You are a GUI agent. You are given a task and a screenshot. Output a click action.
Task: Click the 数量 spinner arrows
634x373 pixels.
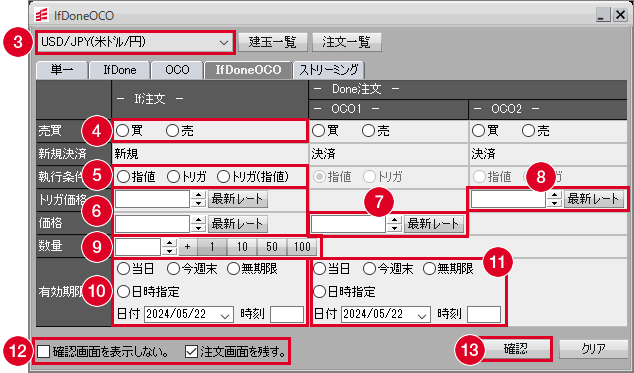[x=169, y=247]
